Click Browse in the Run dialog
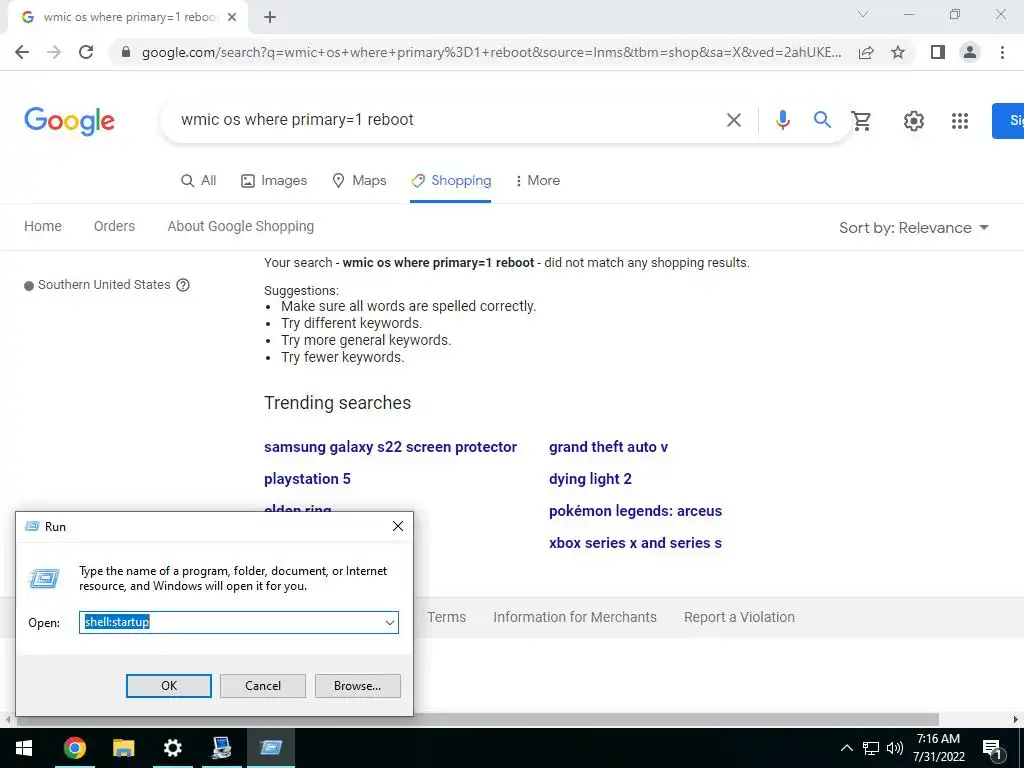The width and height of the screenshot is (1024, 768). click(x=357, y=686)
